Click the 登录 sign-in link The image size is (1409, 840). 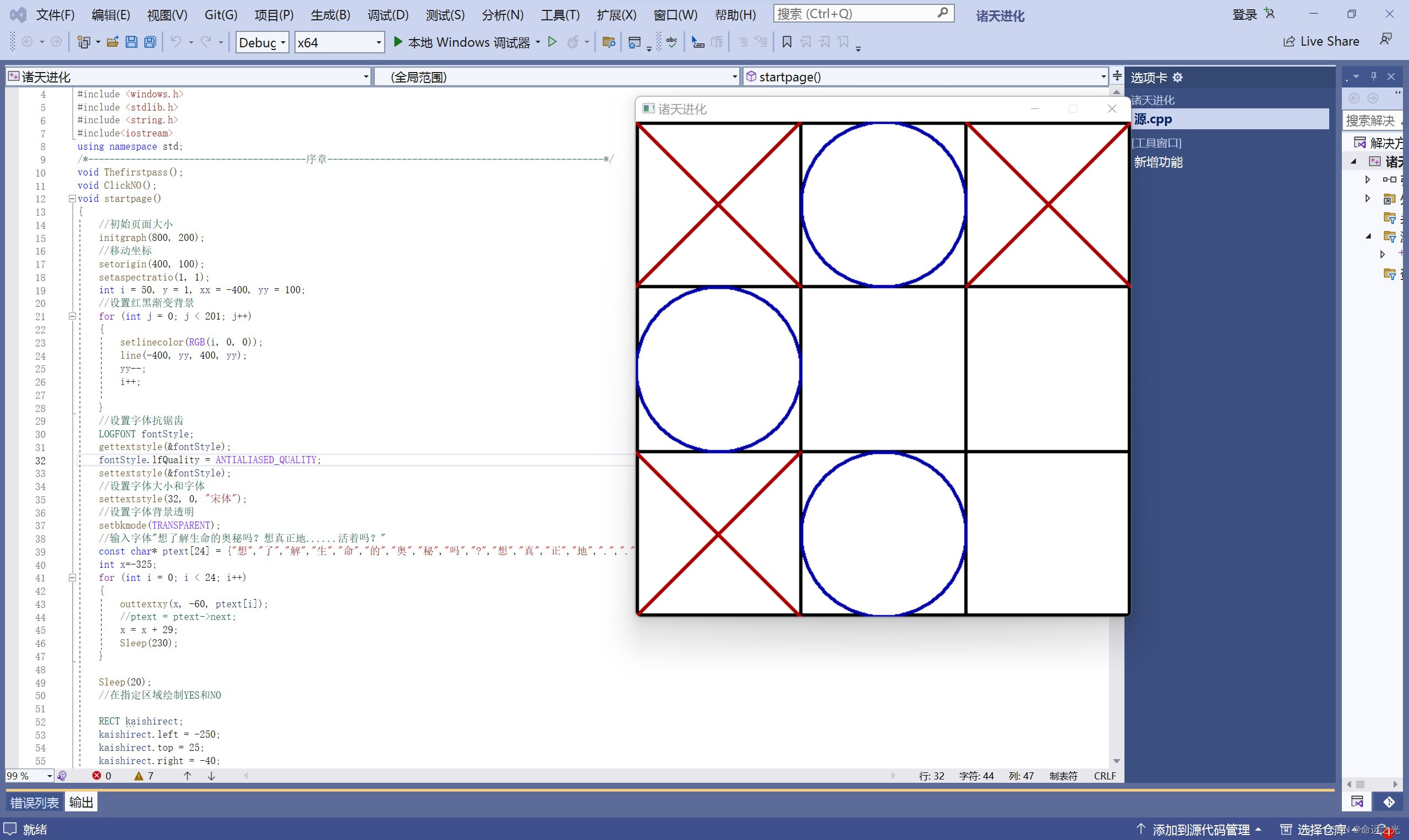click(1244, 14)
